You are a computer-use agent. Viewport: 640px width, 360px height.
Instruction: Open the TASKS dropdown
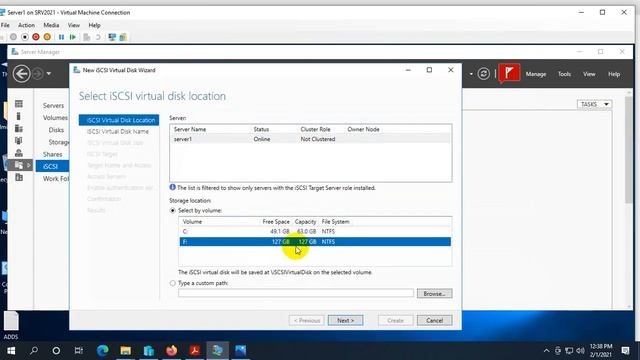595,104
